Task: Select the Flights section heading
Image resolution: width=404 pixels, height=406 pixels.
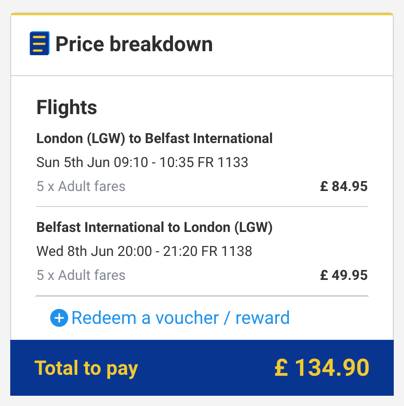Action: point(67,107)
